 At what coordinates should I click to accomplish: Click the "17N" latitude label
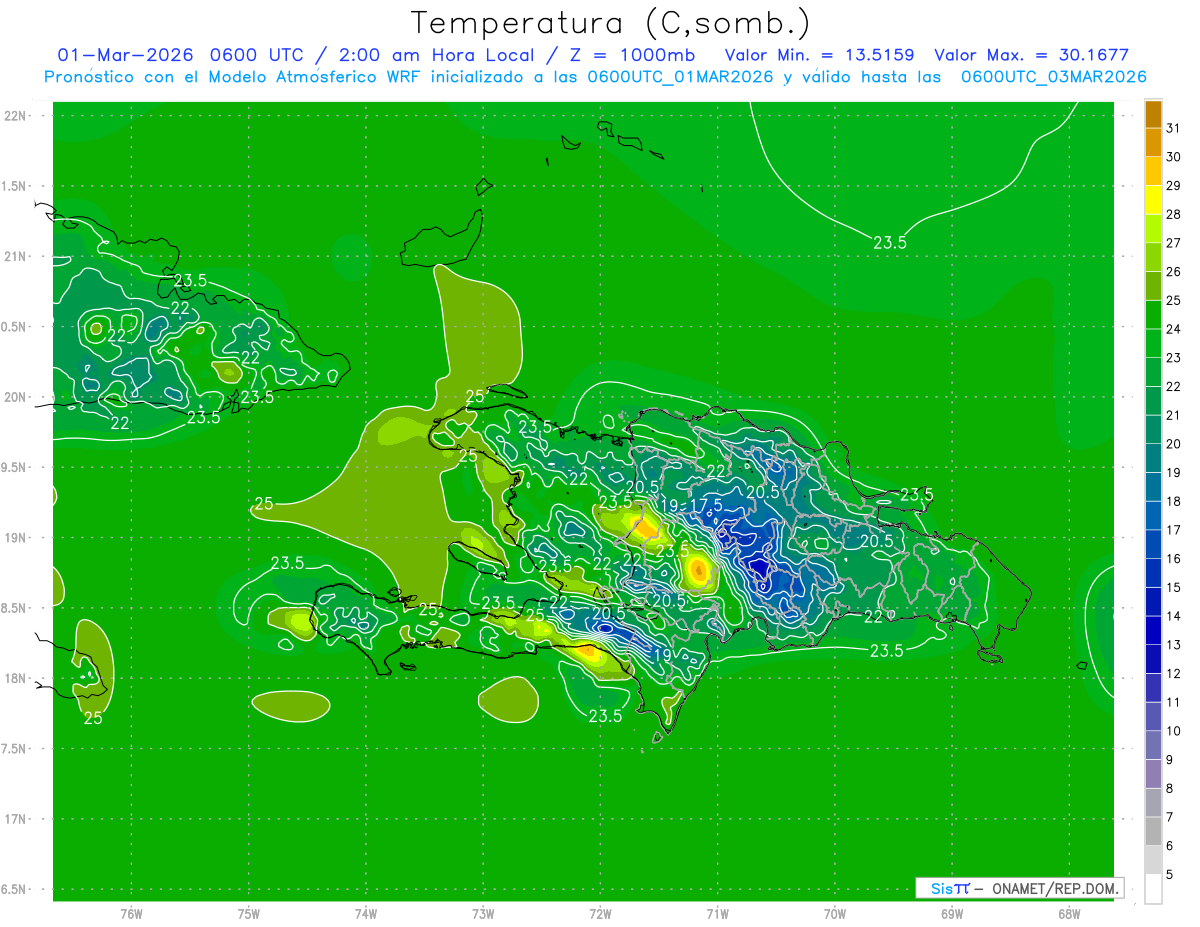pyautogui.click(x=15, y=819)
